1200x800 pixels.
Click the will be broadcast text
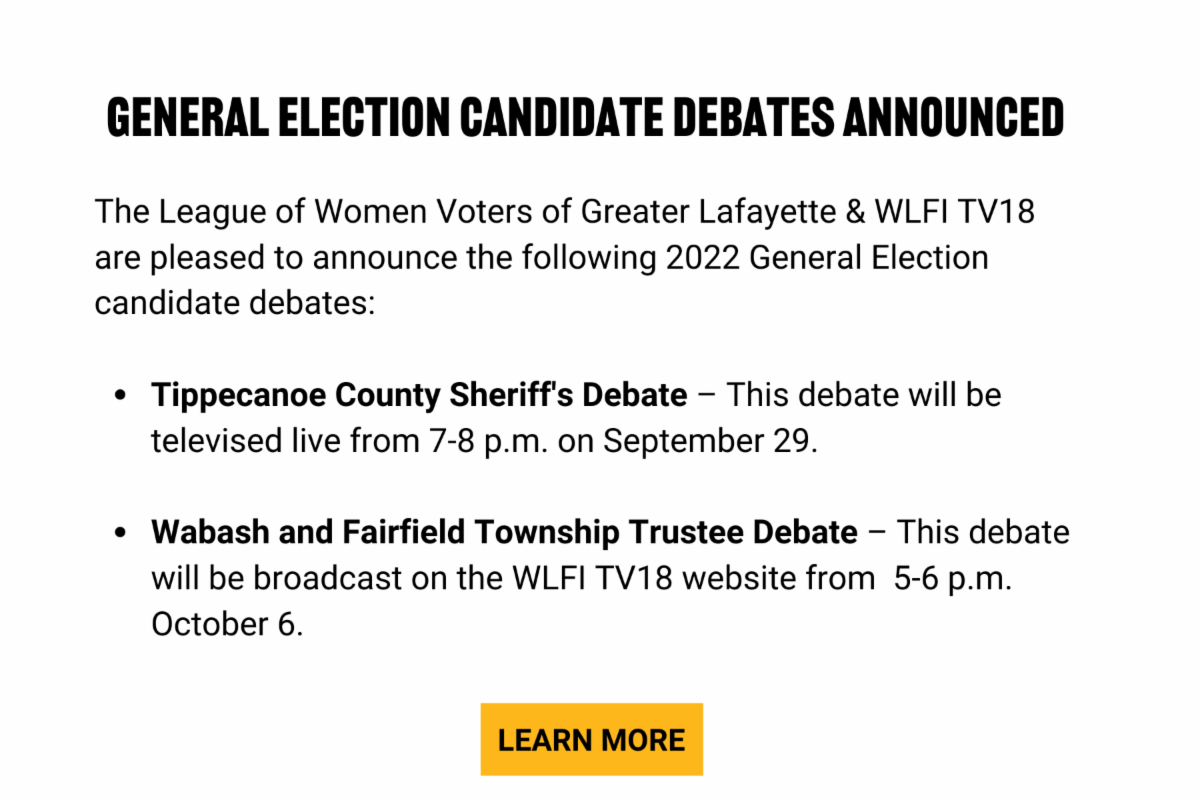(275, 578)
